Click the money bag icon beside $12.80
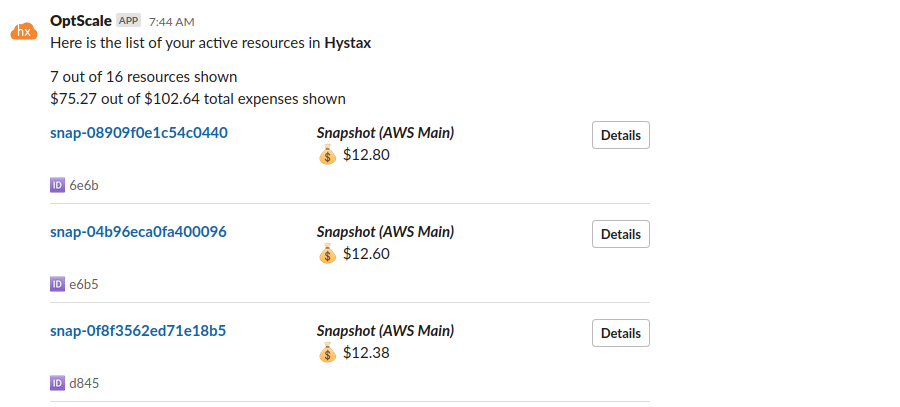The width and height of the screenshot is (900, 407). point(327,155)
